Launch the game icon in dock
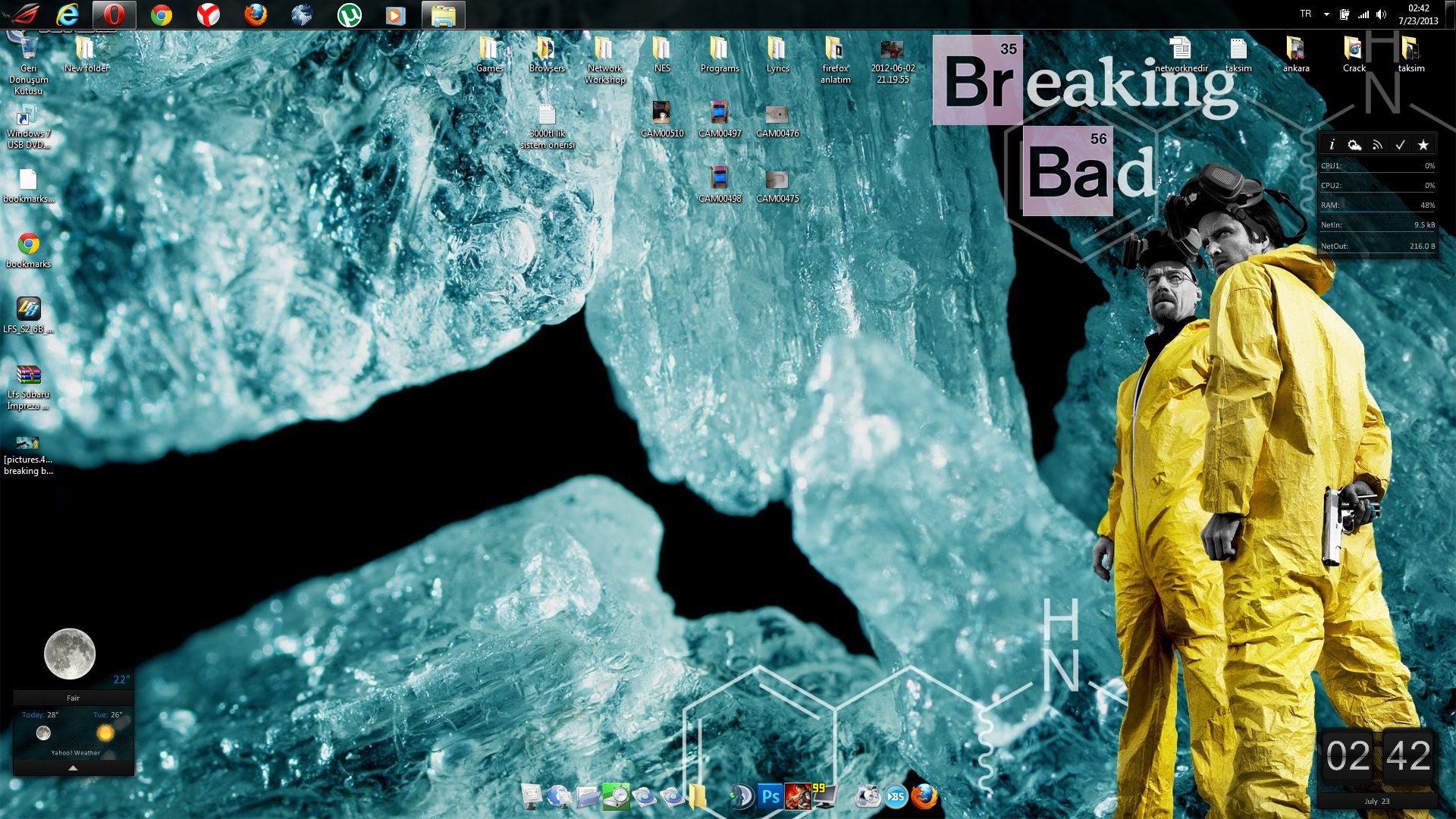The image size is (1456, 819). 797,796
